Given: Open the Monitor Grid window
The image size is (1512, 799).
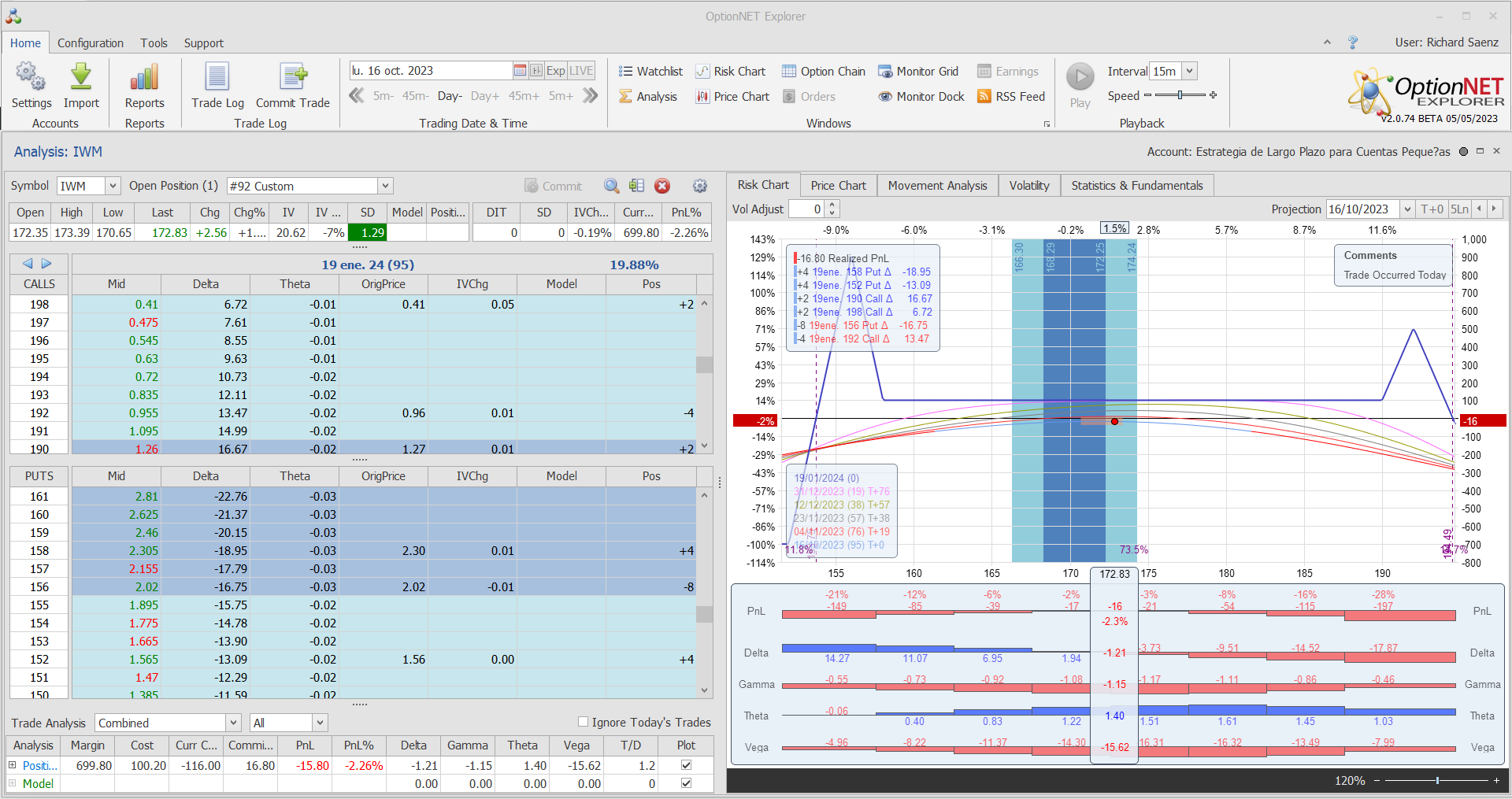Looking at the screenshot, I should point(918,72).
